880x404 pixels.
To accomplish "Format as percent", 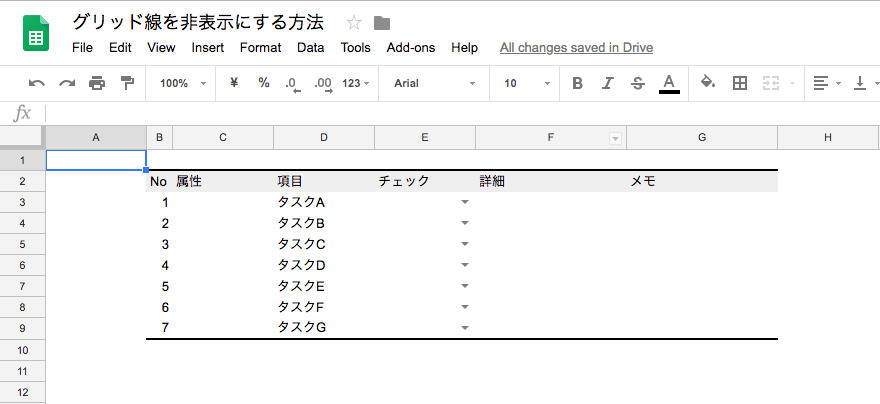I will point(264,83).
